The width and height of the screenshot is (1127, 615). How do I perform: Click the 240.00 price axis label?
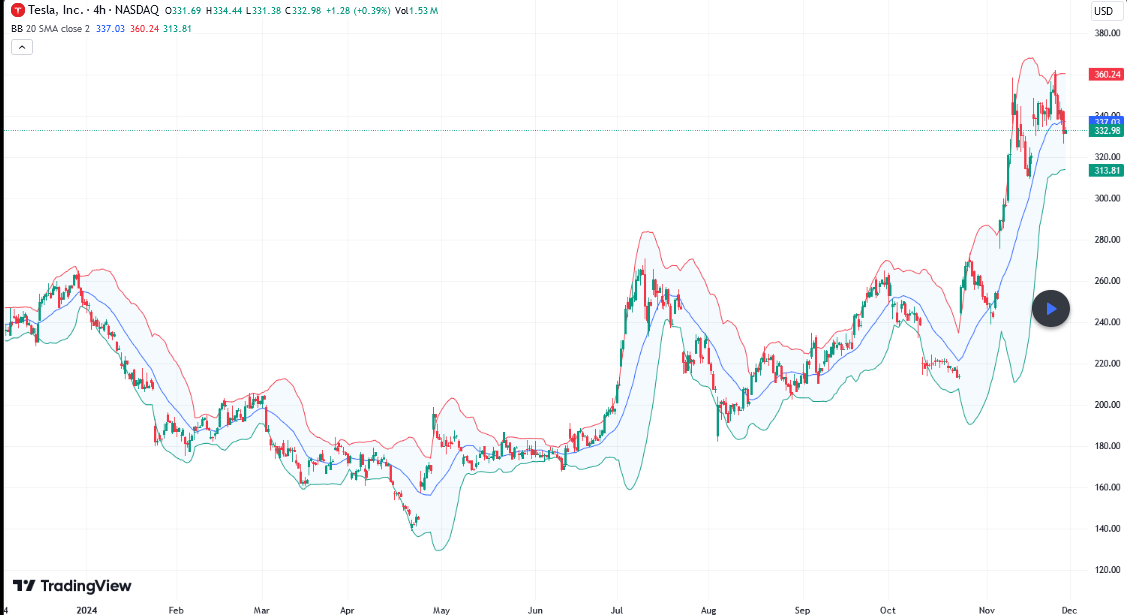(x=1107, y=322)
